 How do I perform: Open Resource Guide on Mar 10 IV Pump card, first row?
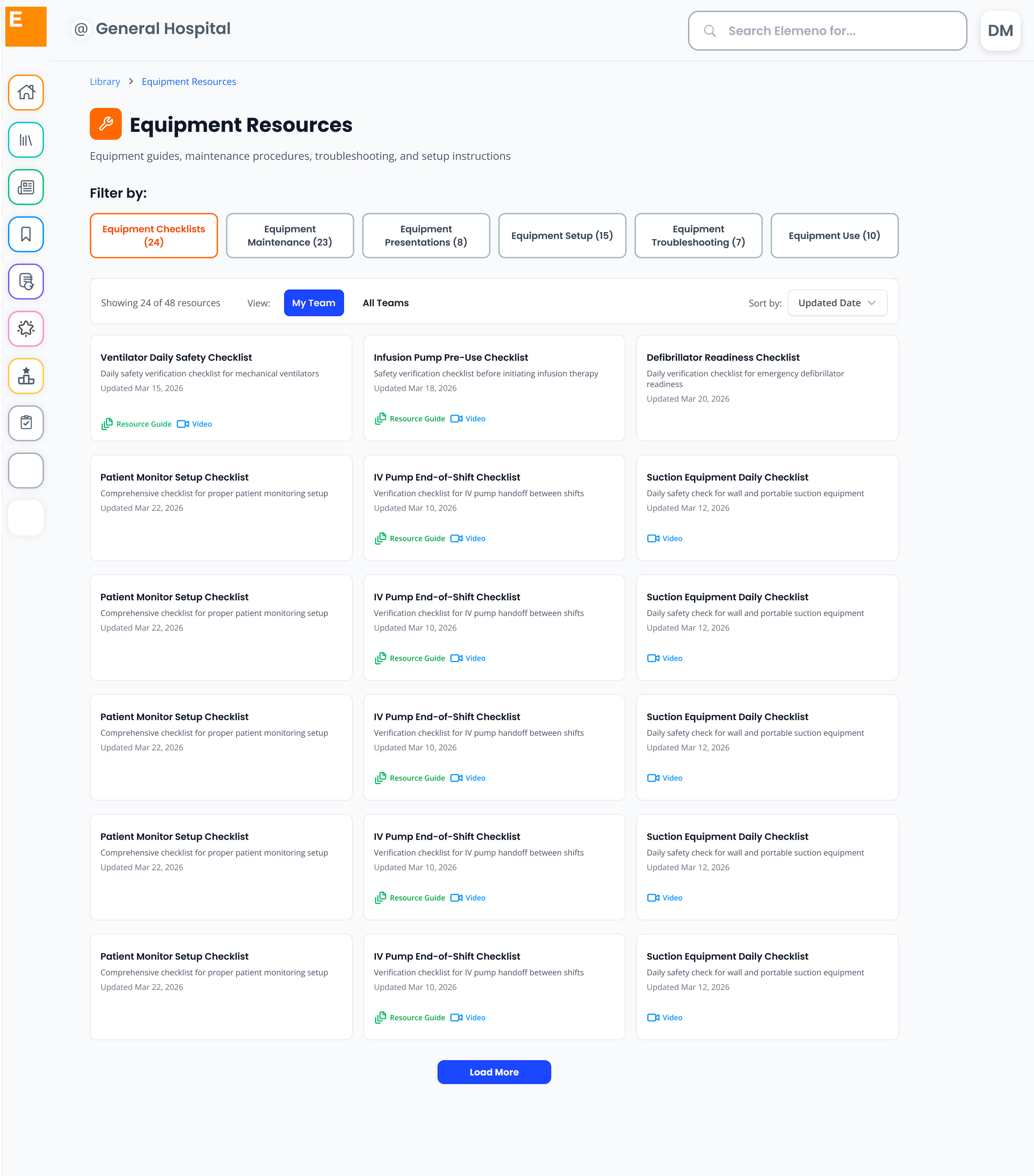410,539
